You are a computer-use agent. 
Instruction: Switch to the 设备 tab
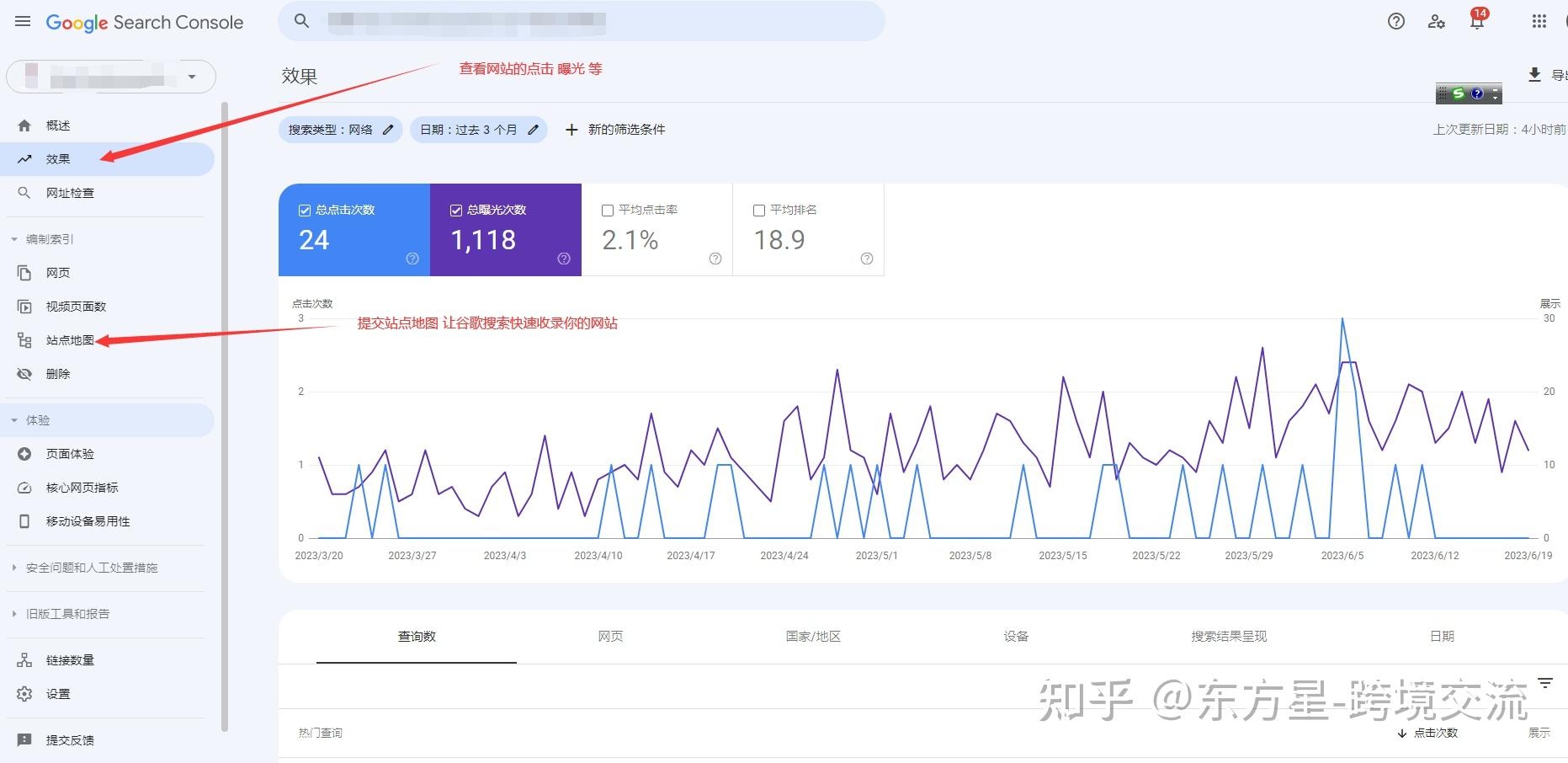(1015, 636)
